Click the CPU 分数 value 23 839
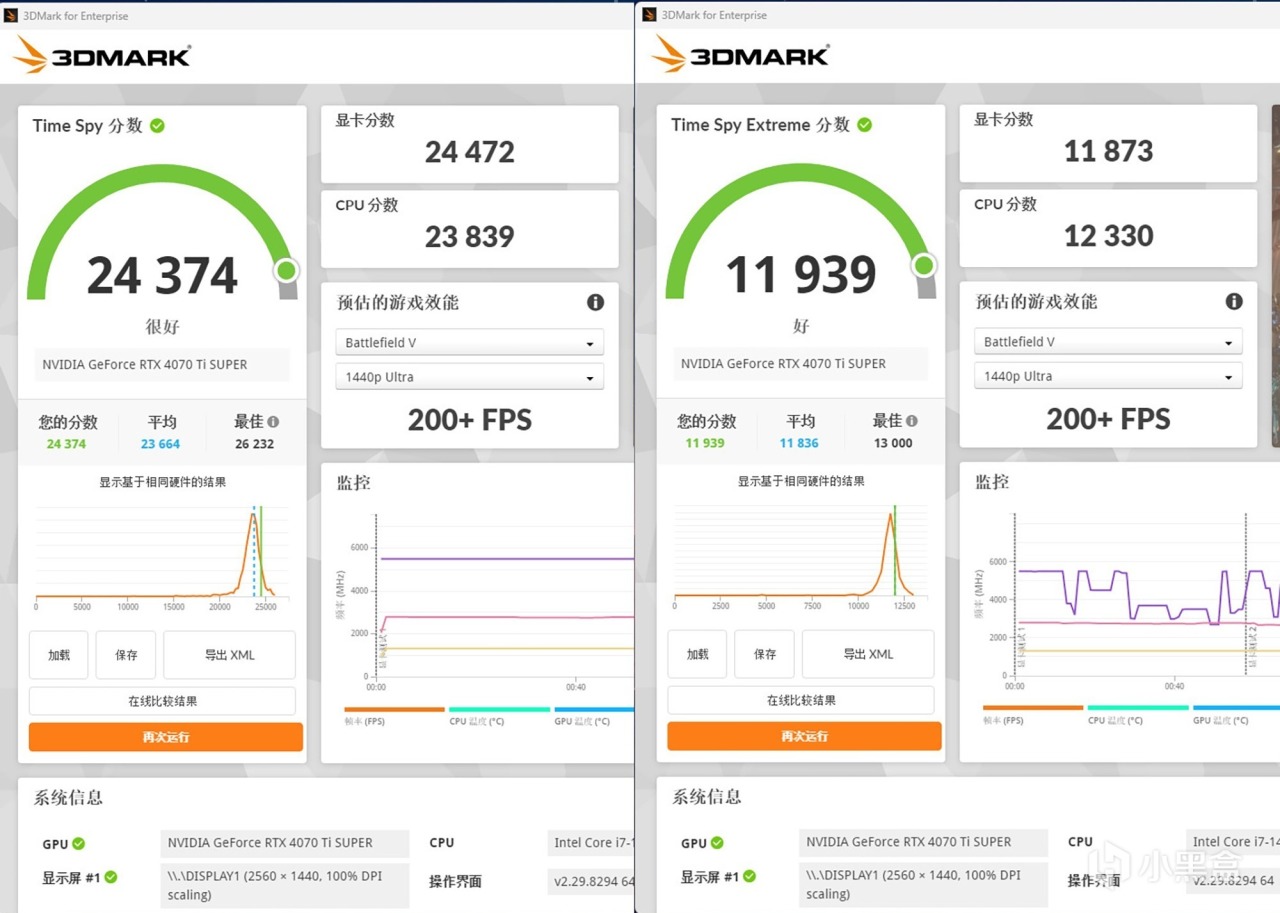The height and width of the screenshot is (913, 1280). click(x=470, y=237)
